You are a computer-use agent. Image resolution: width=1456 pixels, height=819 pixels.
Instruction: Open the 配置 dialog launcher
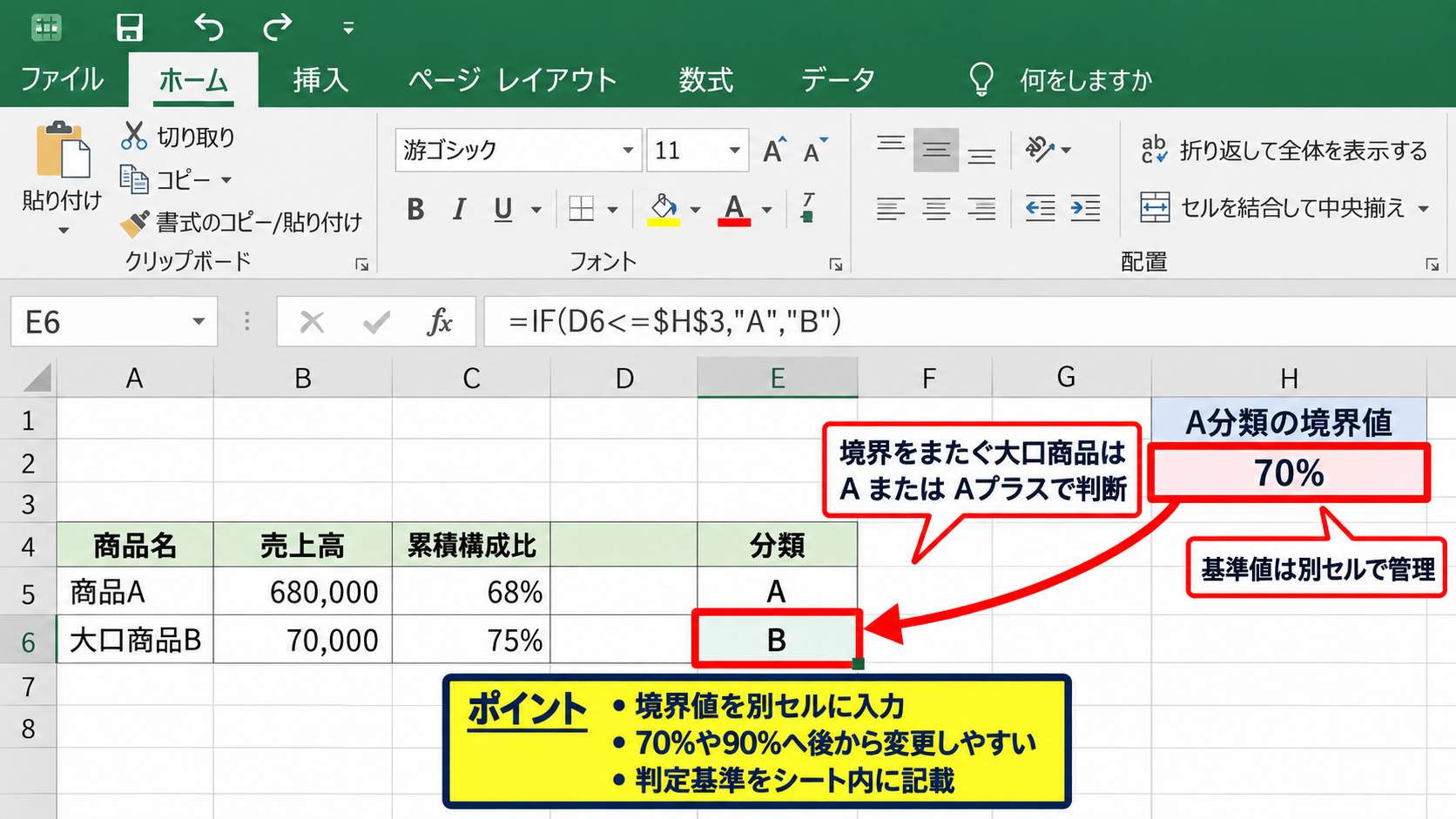click(1432, 264)
